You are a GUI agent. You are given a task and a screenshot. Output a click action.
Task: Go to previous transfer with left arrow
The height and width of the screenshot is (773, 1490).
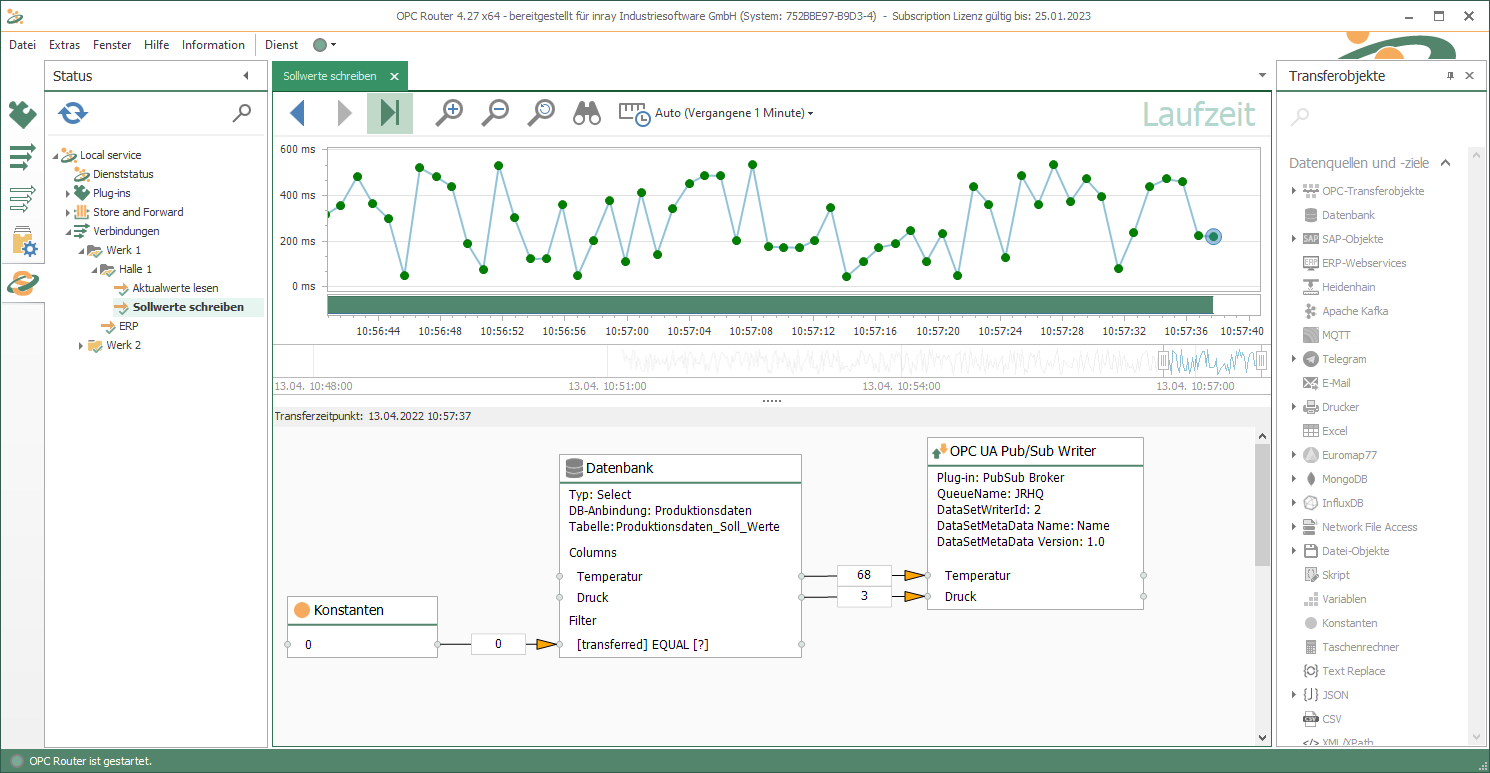(x=297, y=113)
